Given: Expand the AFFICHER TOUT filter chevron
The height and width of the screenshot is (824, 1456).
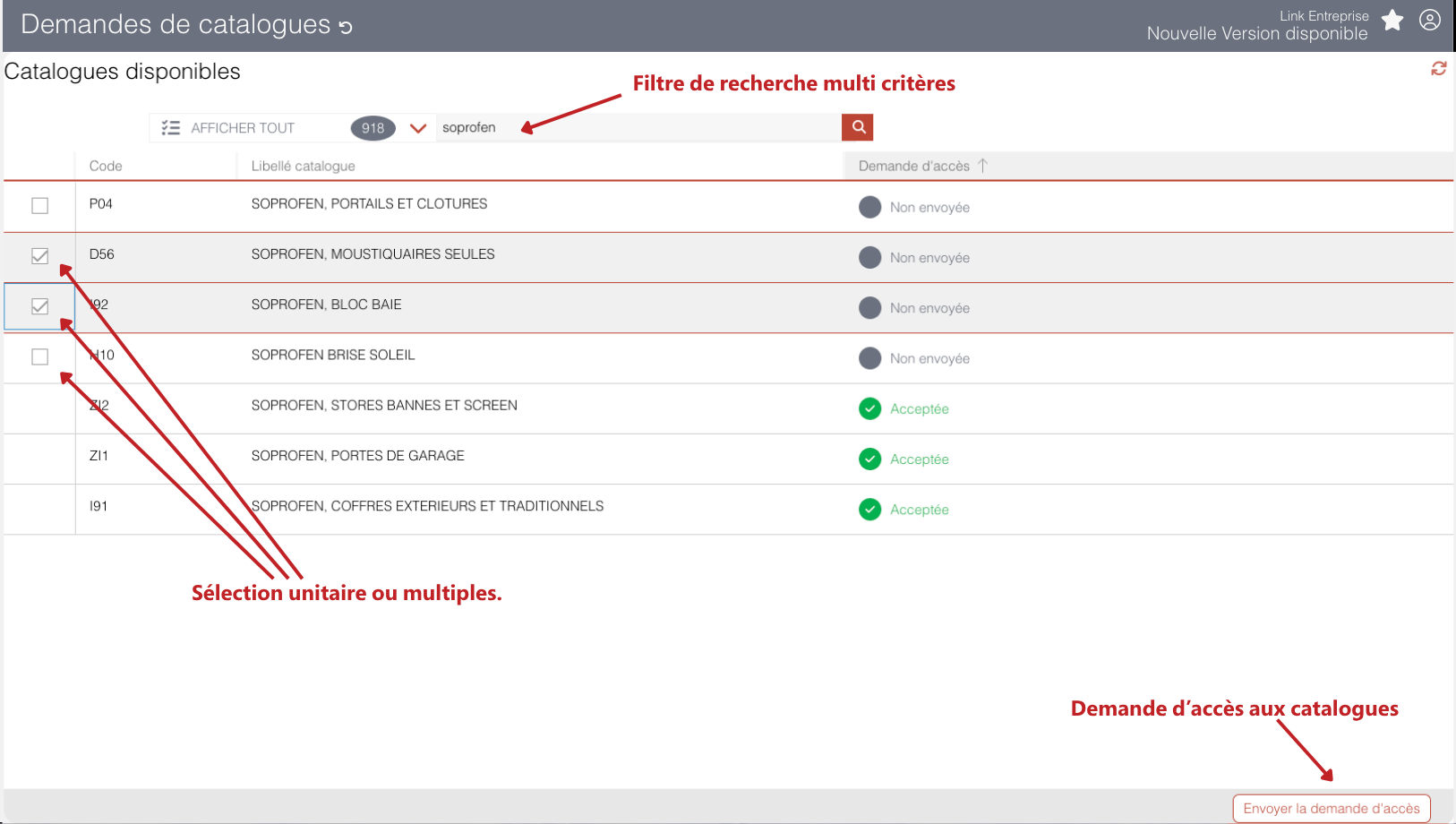Looking at the screenshot, I should (417, 128).
